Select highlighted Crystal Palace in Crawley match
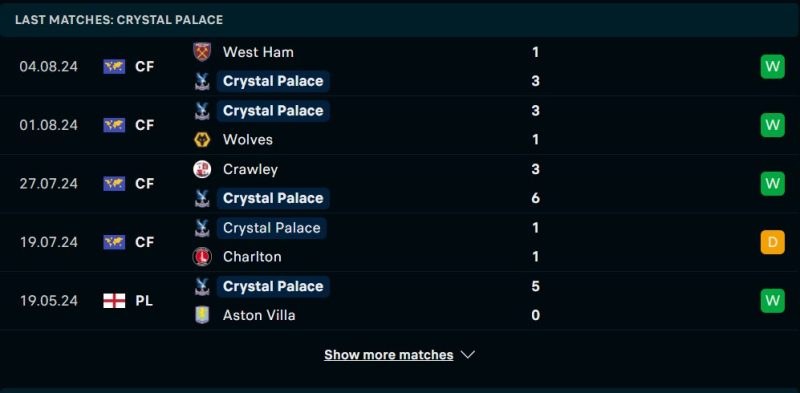The height and width of the screenshot is (393, 800). (x=273, y=199)
